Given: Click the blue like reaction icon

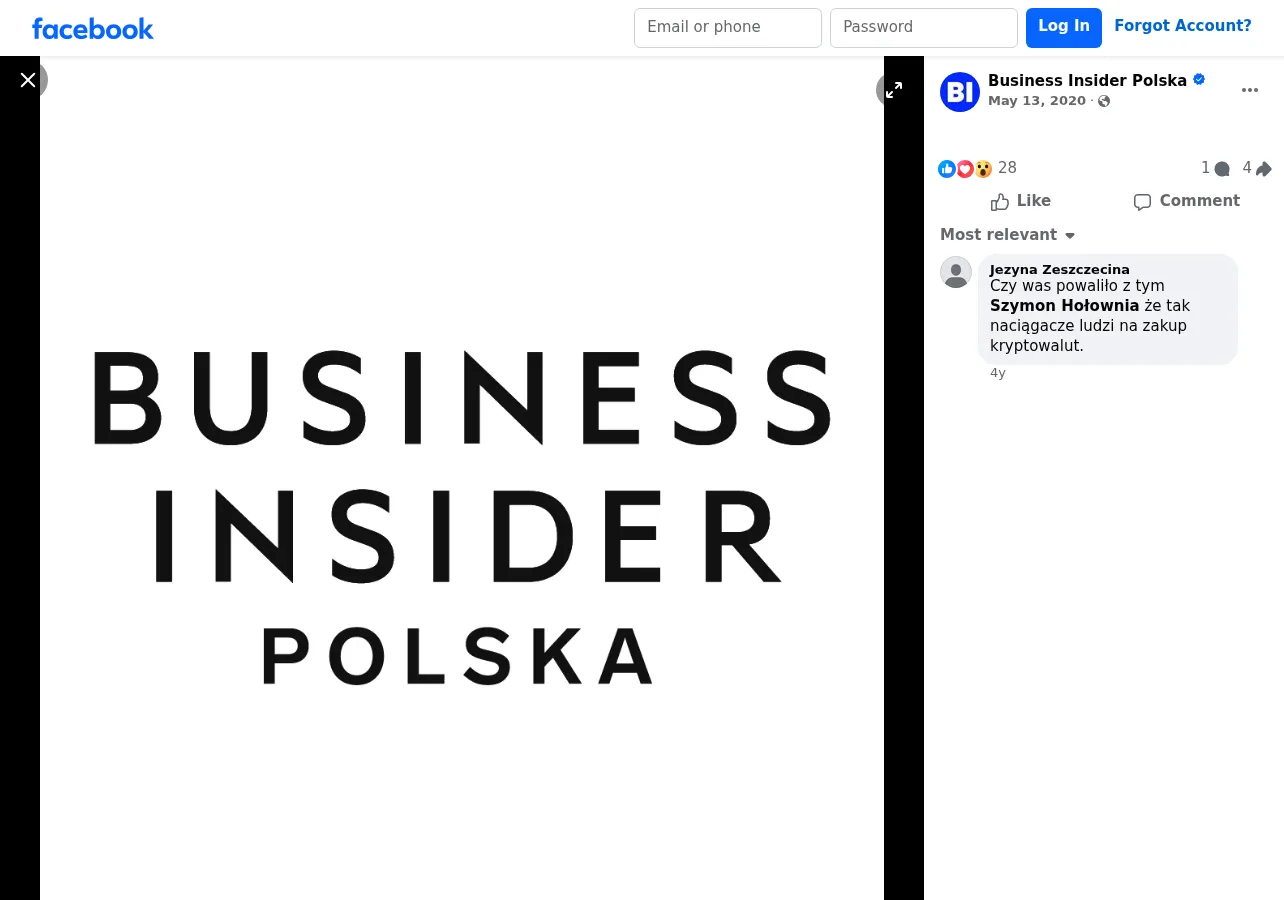Looking at the screenshot, I should pos(947,169).
